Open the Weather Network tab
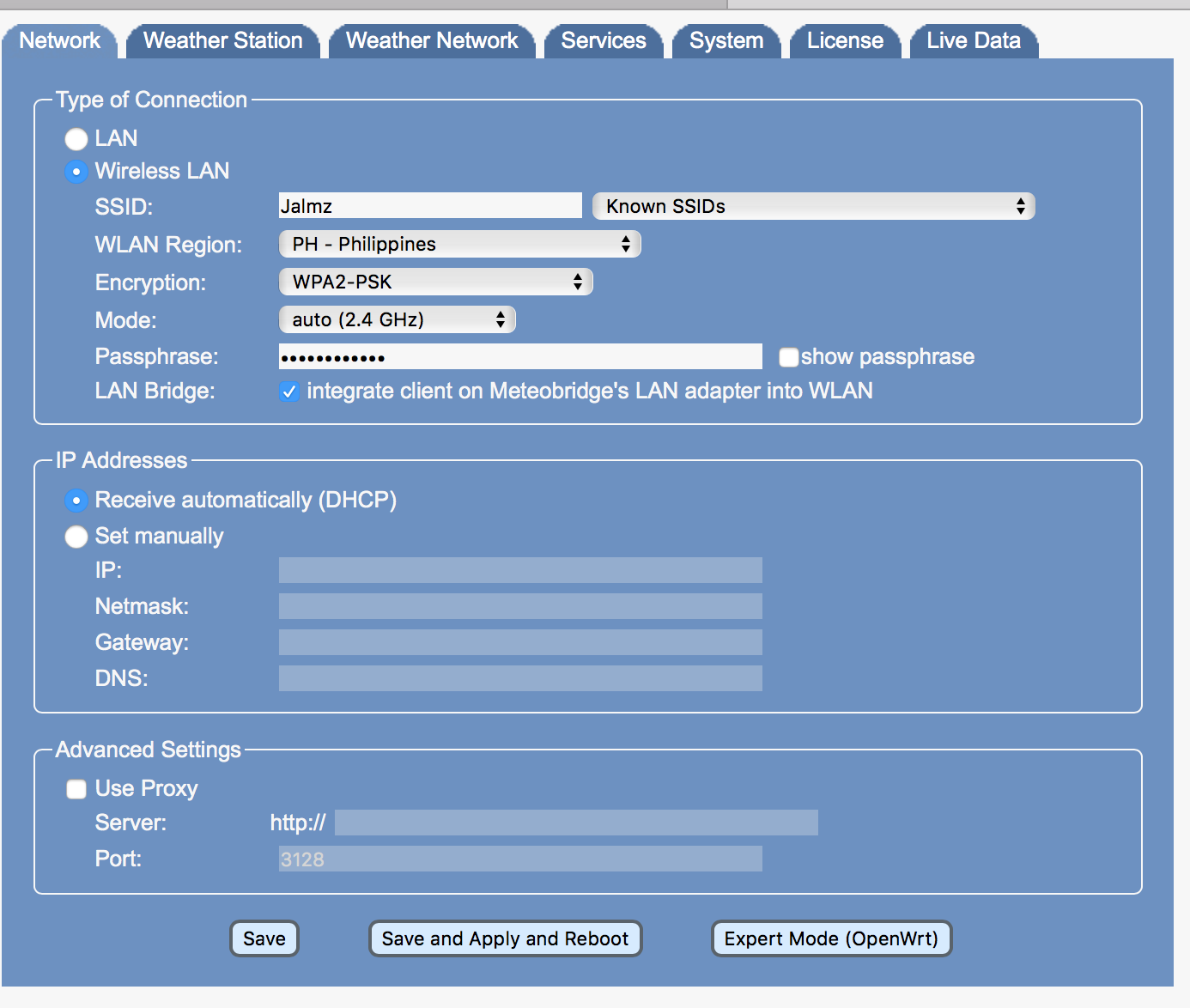 click(x=431, y=41)
